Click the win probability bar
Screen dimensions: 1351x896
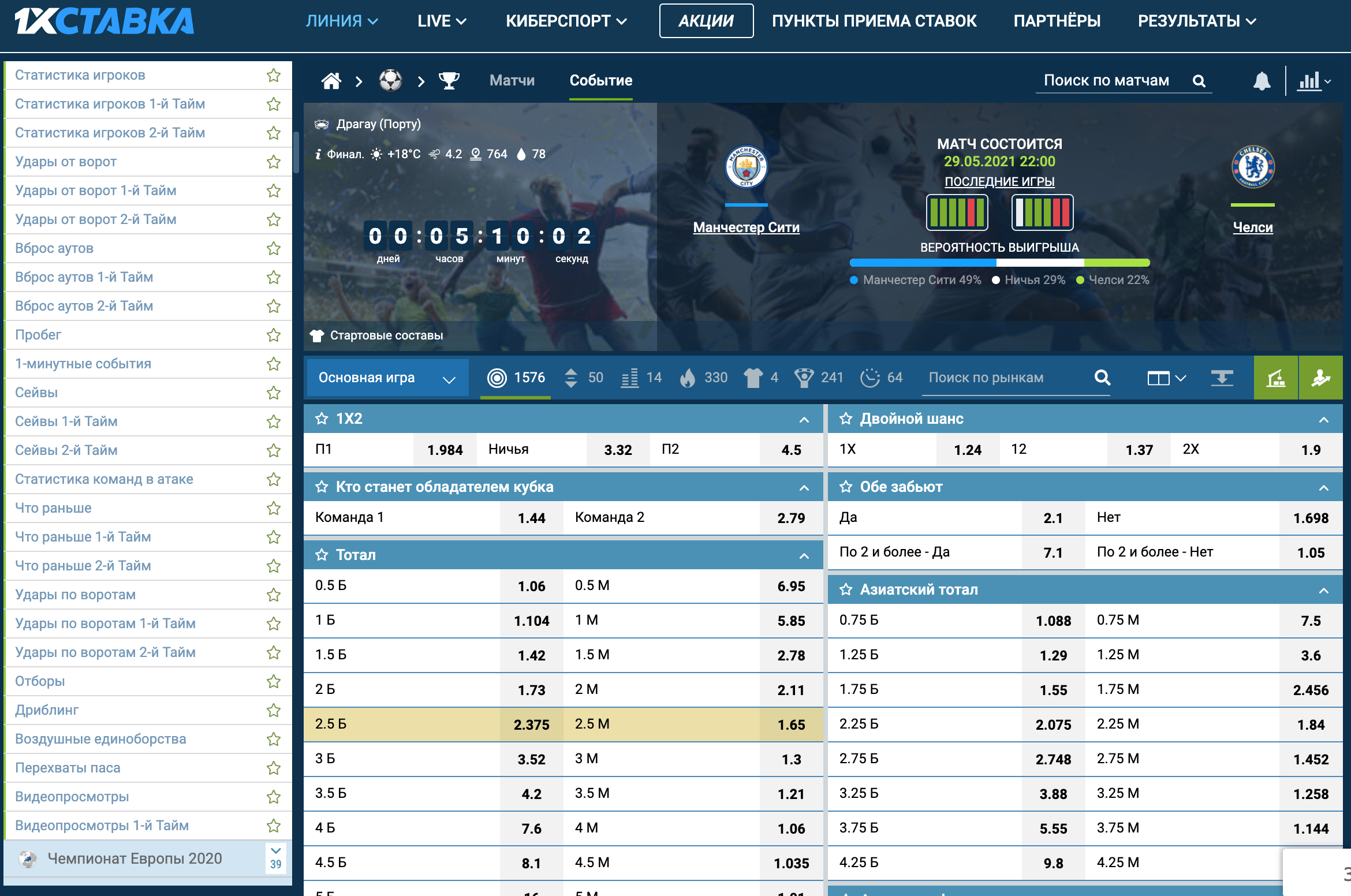pyautogui.click(x=999, y=263)
